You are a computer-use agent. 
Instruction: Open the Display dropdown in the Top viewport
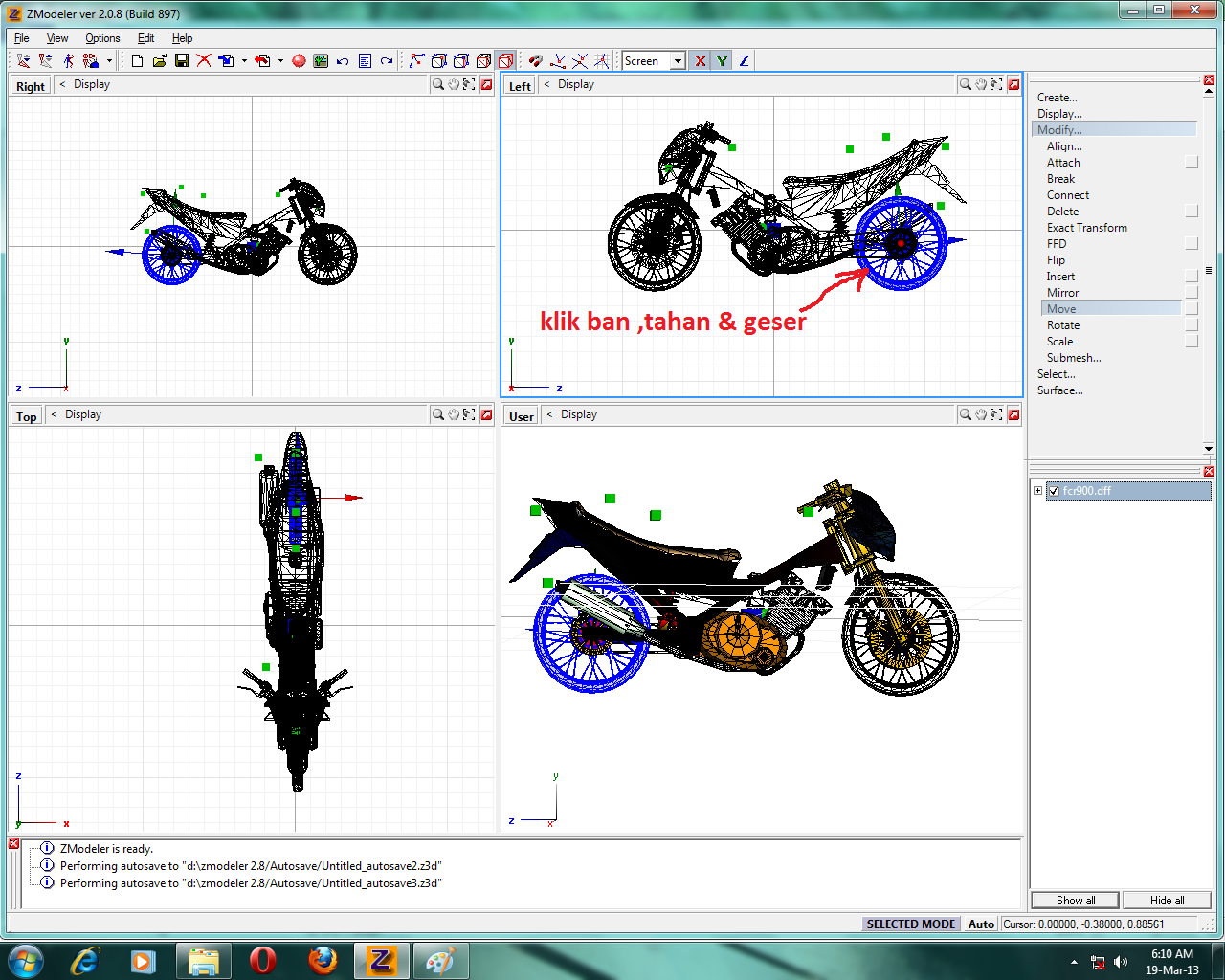coord(81,414)
